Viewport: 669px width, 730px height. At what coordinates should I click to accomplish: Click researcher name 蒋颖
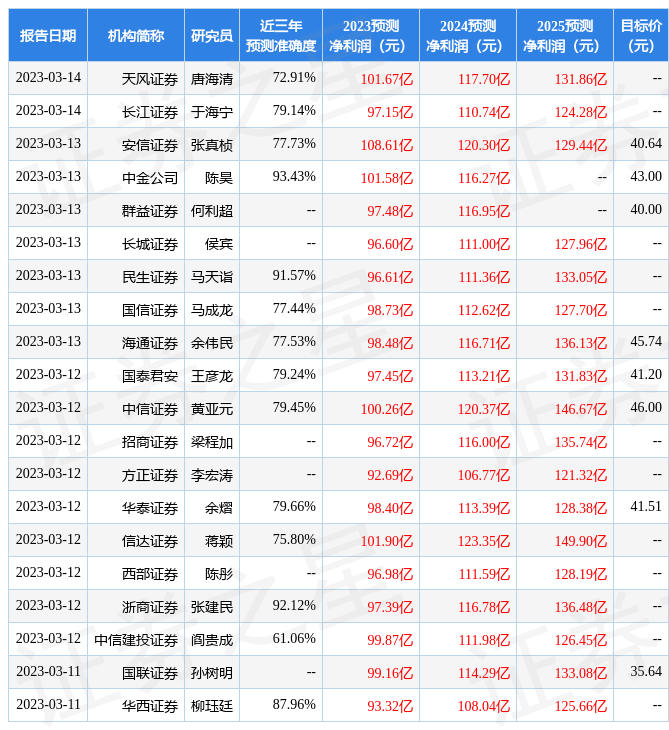(219, 541)
